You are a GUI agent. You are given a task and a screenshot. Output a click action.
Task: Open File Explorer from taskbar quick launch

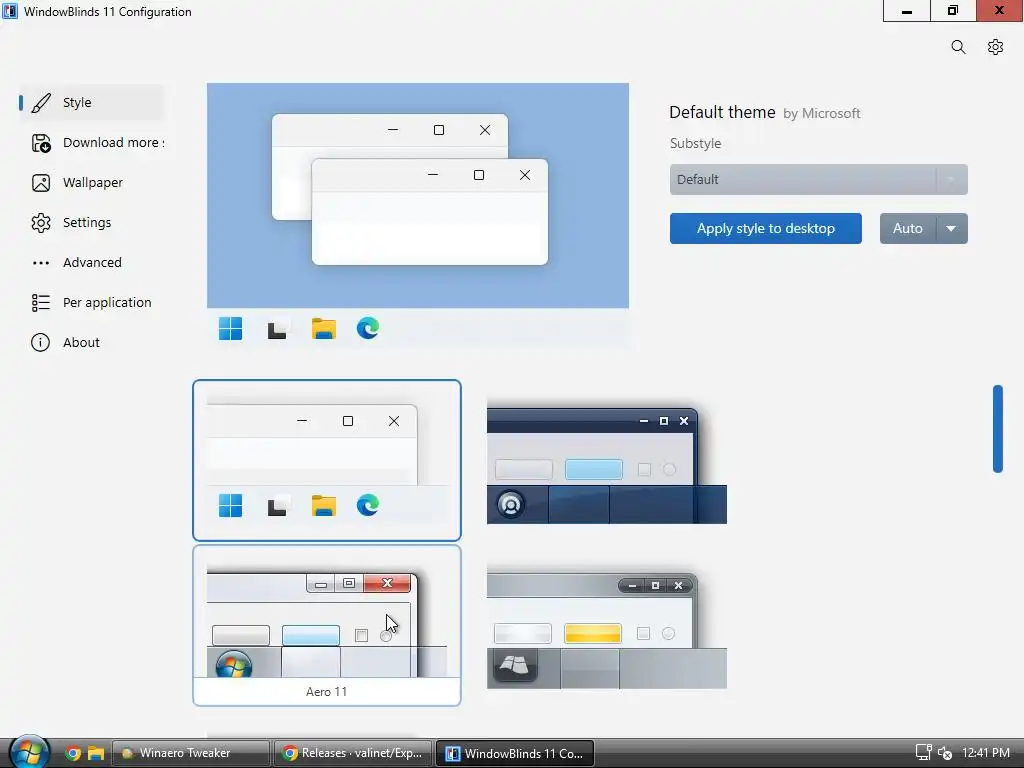click(x=96, y=754)
